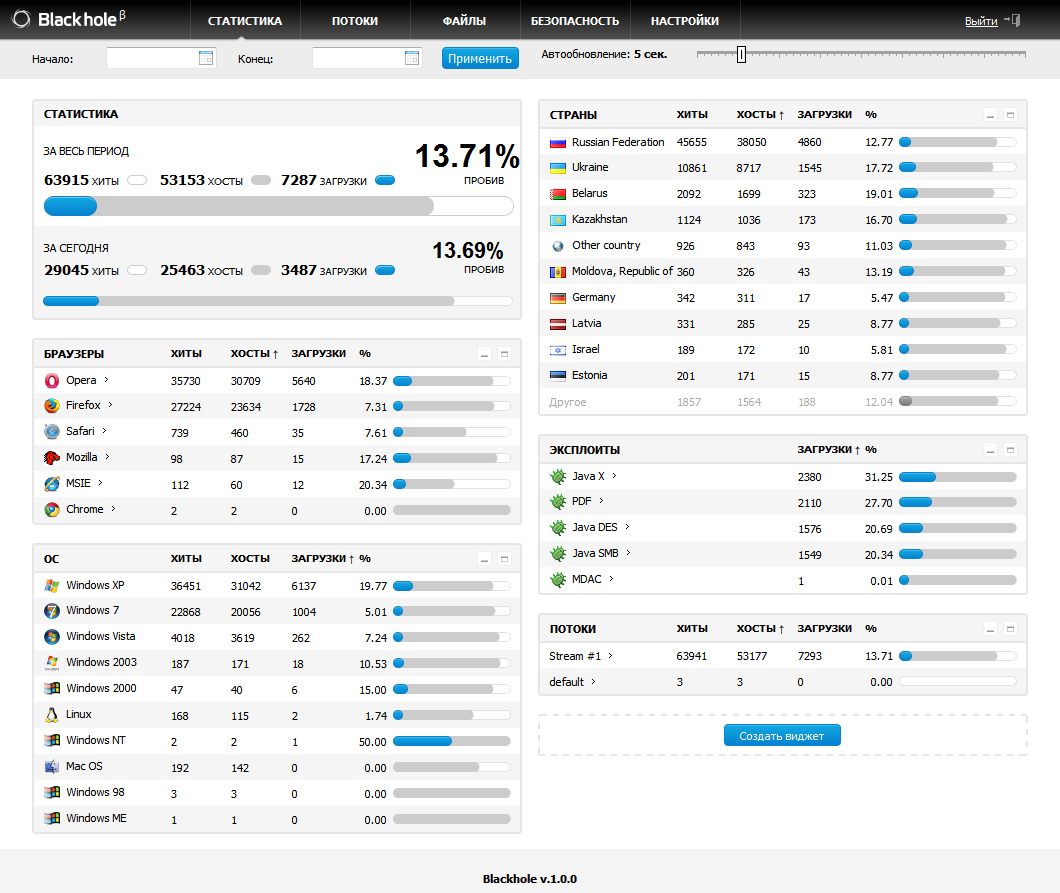This screenshot has width=1060, height=893.
Task: Click the PDF exploit icon in ЭКСПЛОИТЫ
Action: tap(558, 501)
